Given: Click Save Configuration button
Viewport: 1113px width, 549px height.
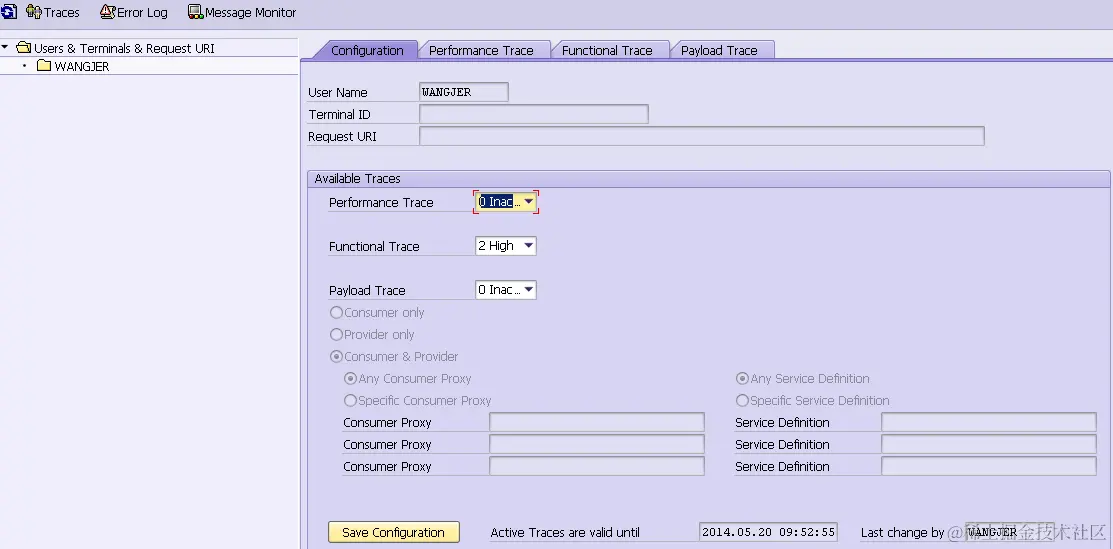Looking at the screenshot, I should point(393,532).
